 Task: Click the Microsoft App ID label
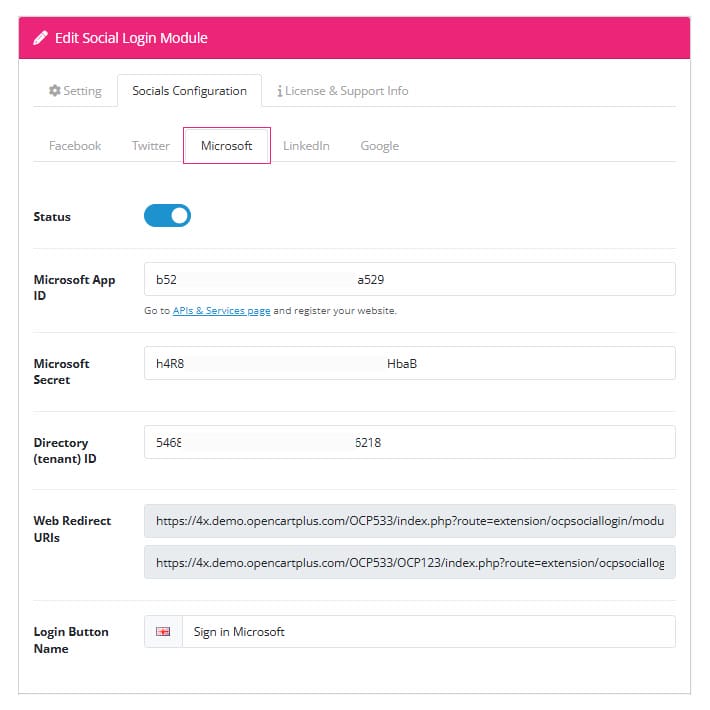click(x=74, y=288)
